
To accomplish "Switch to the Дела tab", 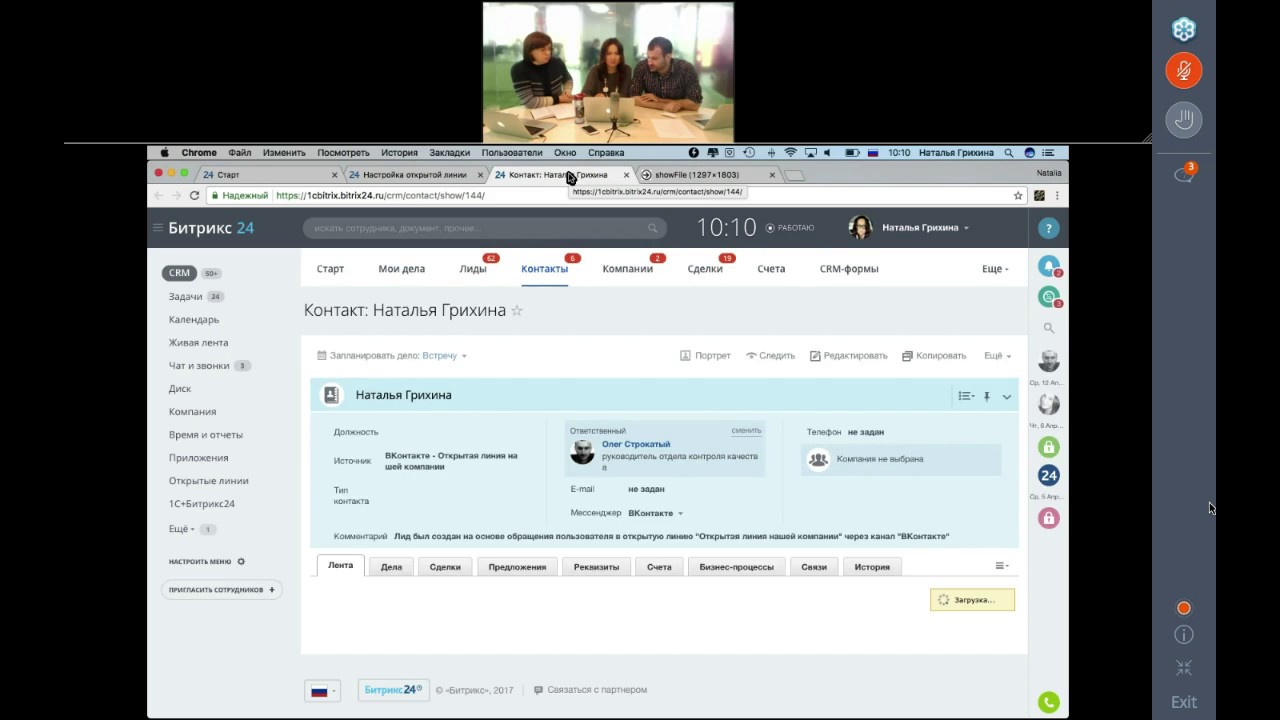I will (391, 567).
